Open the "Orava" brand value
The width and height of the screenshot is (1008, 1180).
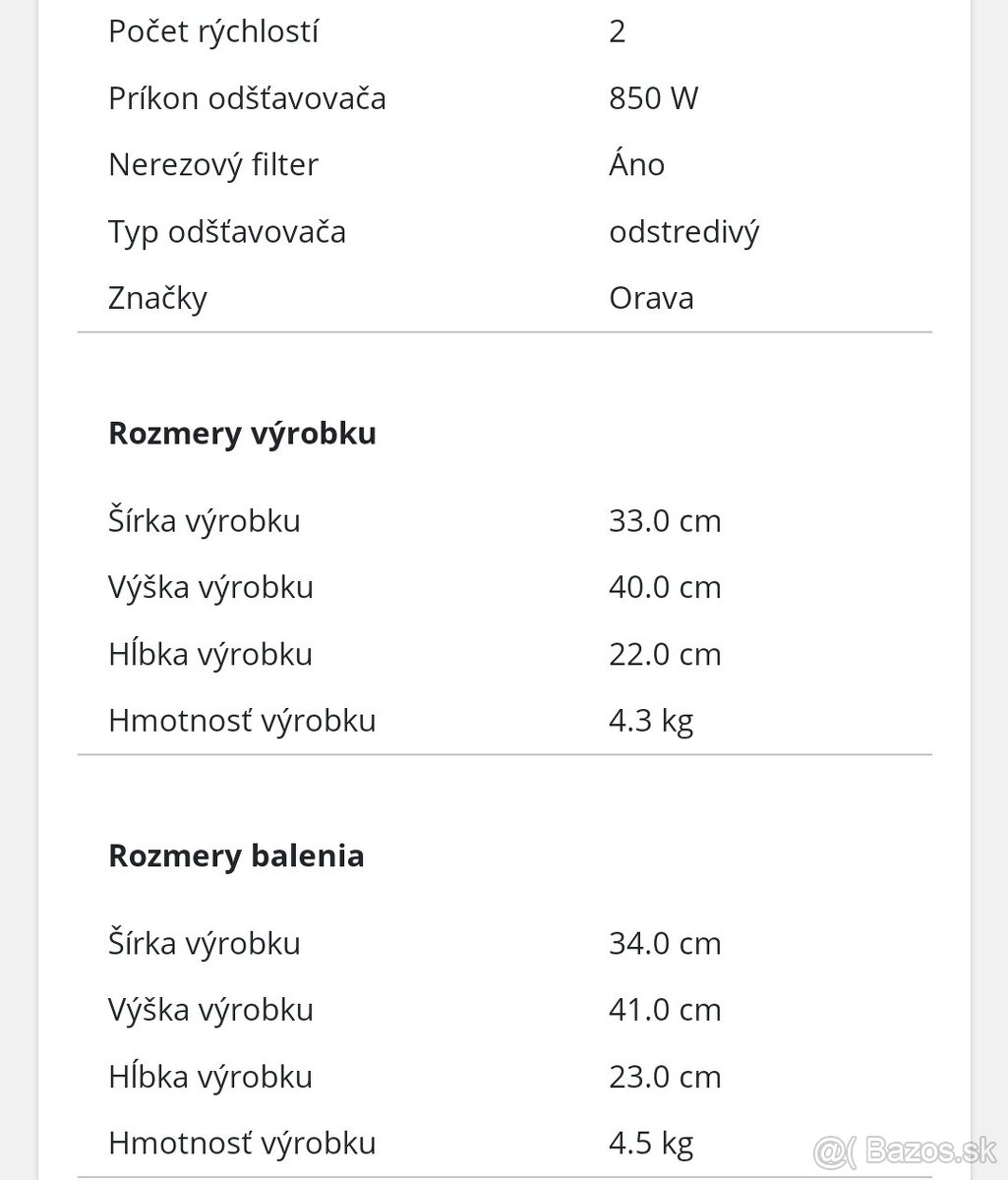[x=651, y=298]
